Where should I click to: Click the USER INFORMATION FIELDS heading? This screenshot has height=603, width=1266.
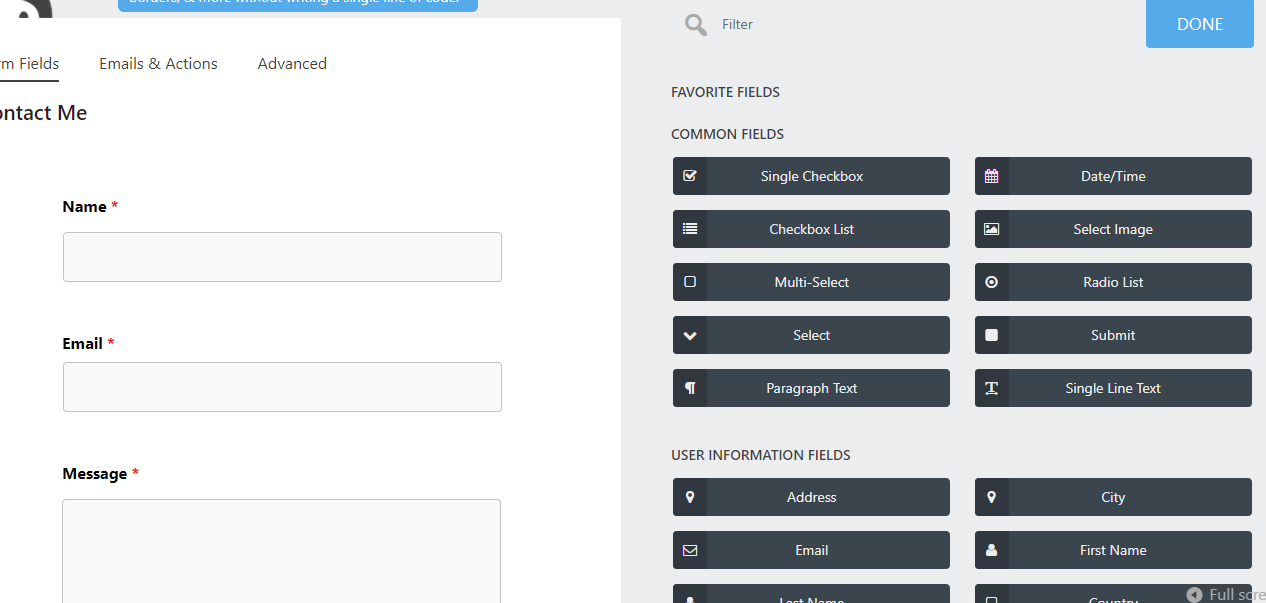760,455
